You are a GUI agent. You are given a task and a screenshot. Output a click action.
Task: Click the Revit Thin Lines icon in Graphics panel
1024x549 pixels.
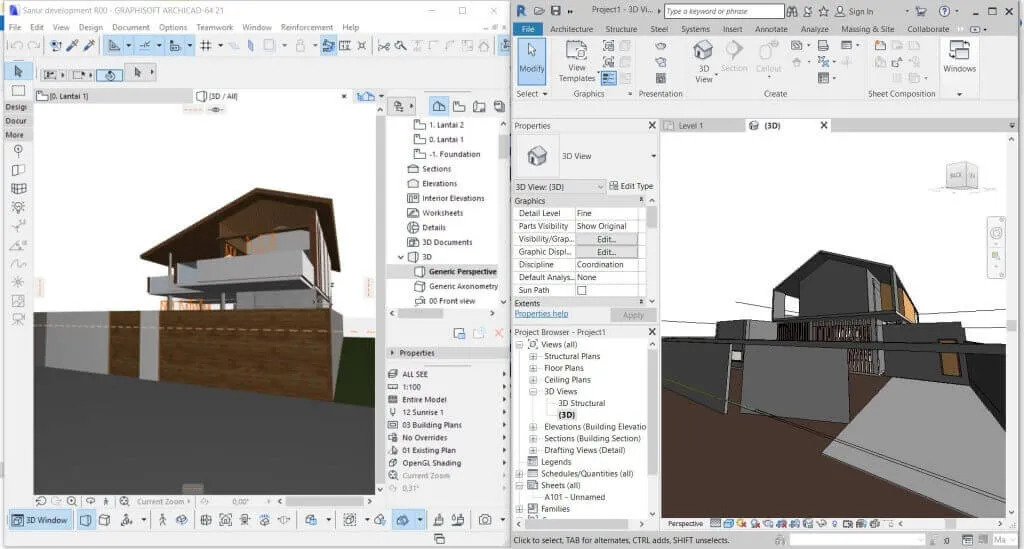click(609, 78)
